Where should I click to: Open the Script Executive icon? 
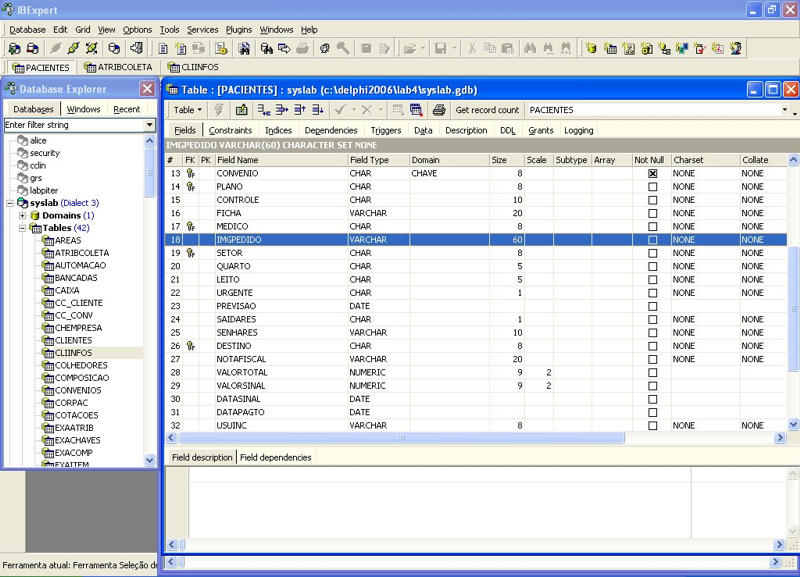(x=221, y=48)
